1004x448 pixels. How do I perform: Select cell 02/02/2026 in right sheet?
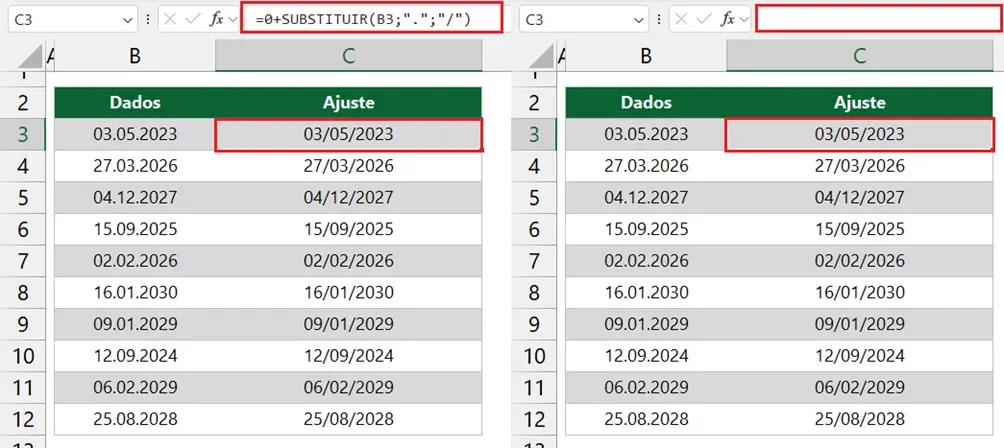[x=859, y=261]
